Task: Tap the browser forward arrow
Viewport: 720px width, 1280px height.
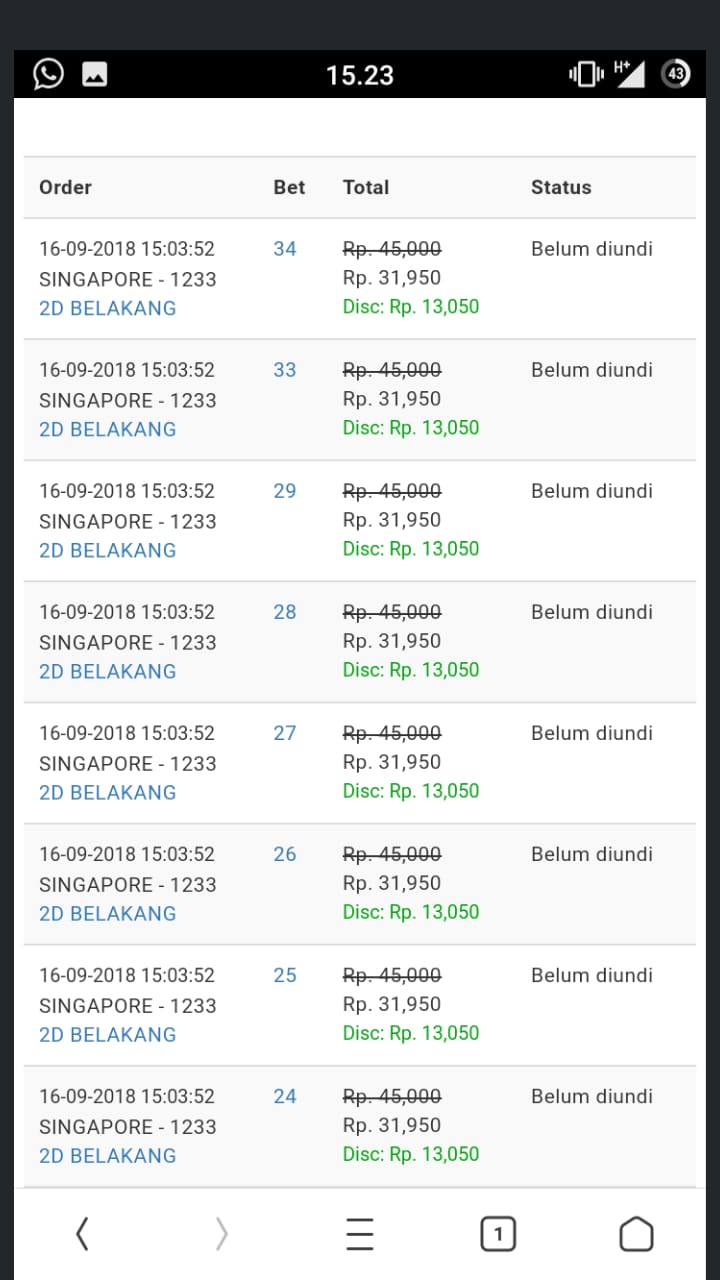Action: (x=221, y=1234)
